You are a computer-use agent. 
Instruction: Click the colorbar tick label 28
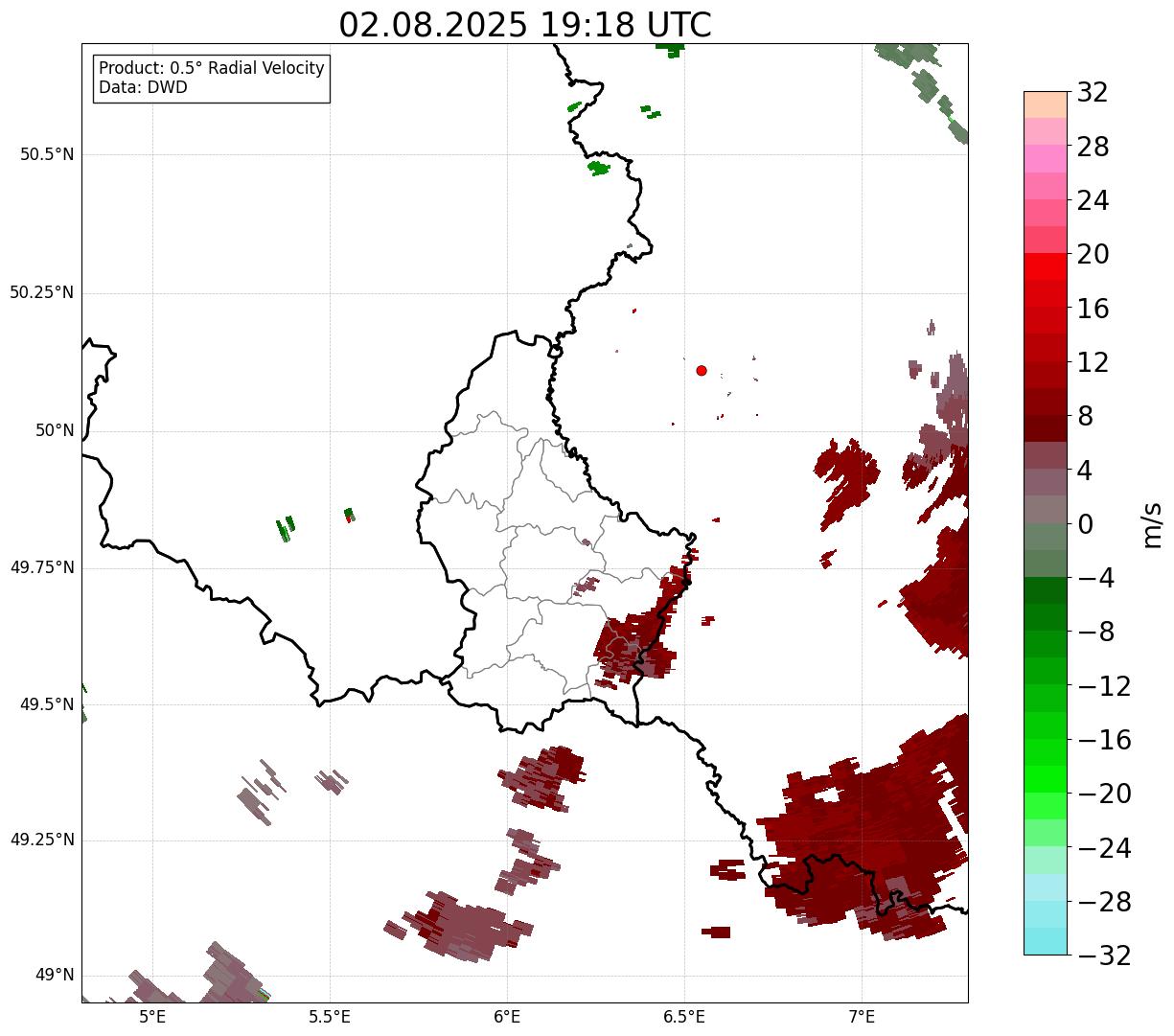point(1093,148)
